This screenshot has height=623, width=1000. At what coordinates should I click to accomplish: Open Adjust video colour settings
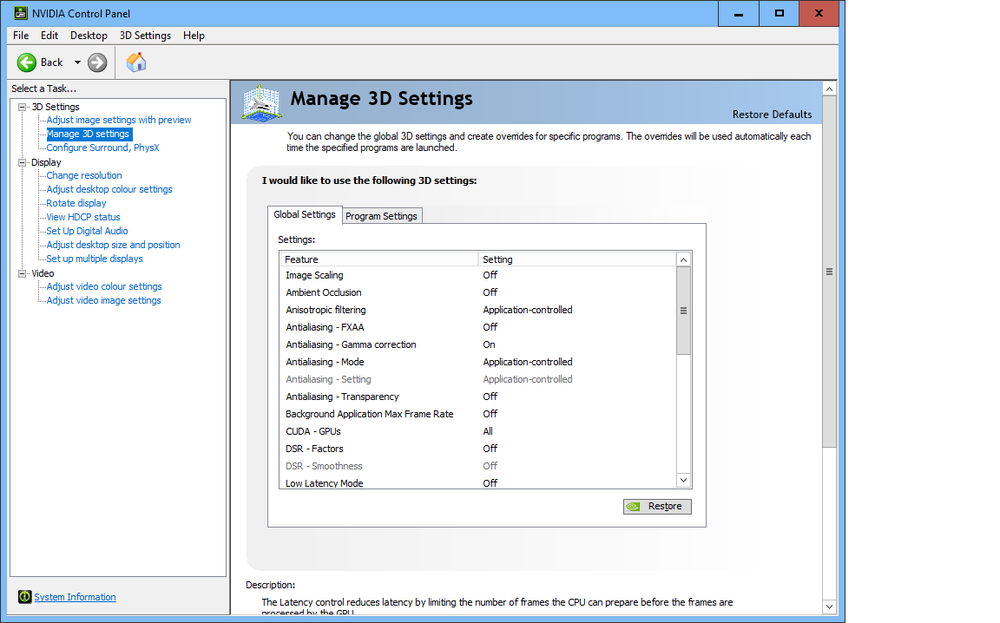[x=104, y=287]
